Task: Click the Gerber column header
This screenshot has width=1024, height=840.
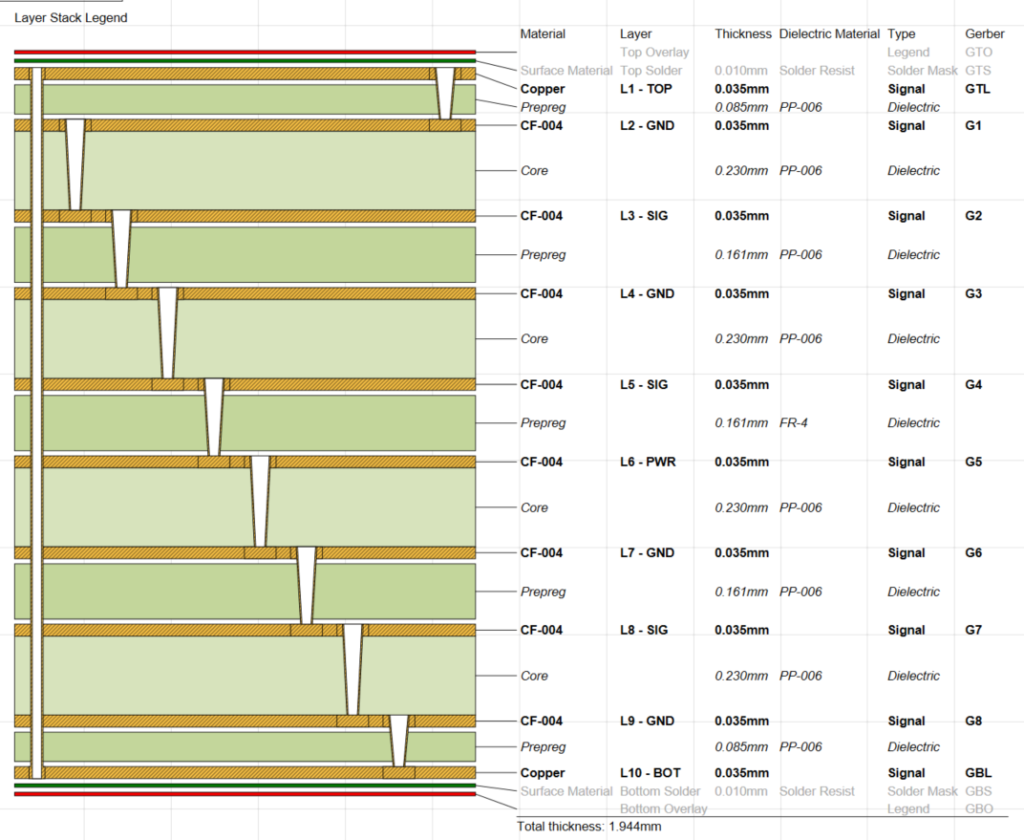Action: click(x=984, y=34)
